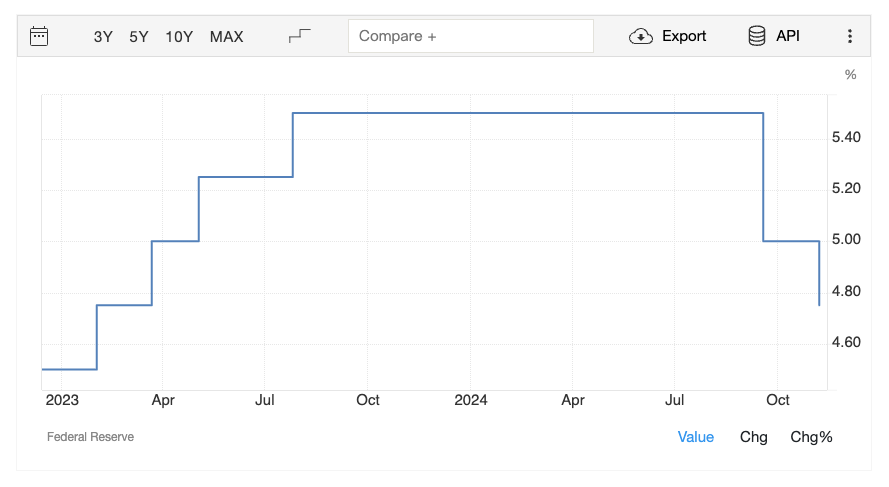
Task: Show the 10Y historical range
Action: (x=179, y=37)
